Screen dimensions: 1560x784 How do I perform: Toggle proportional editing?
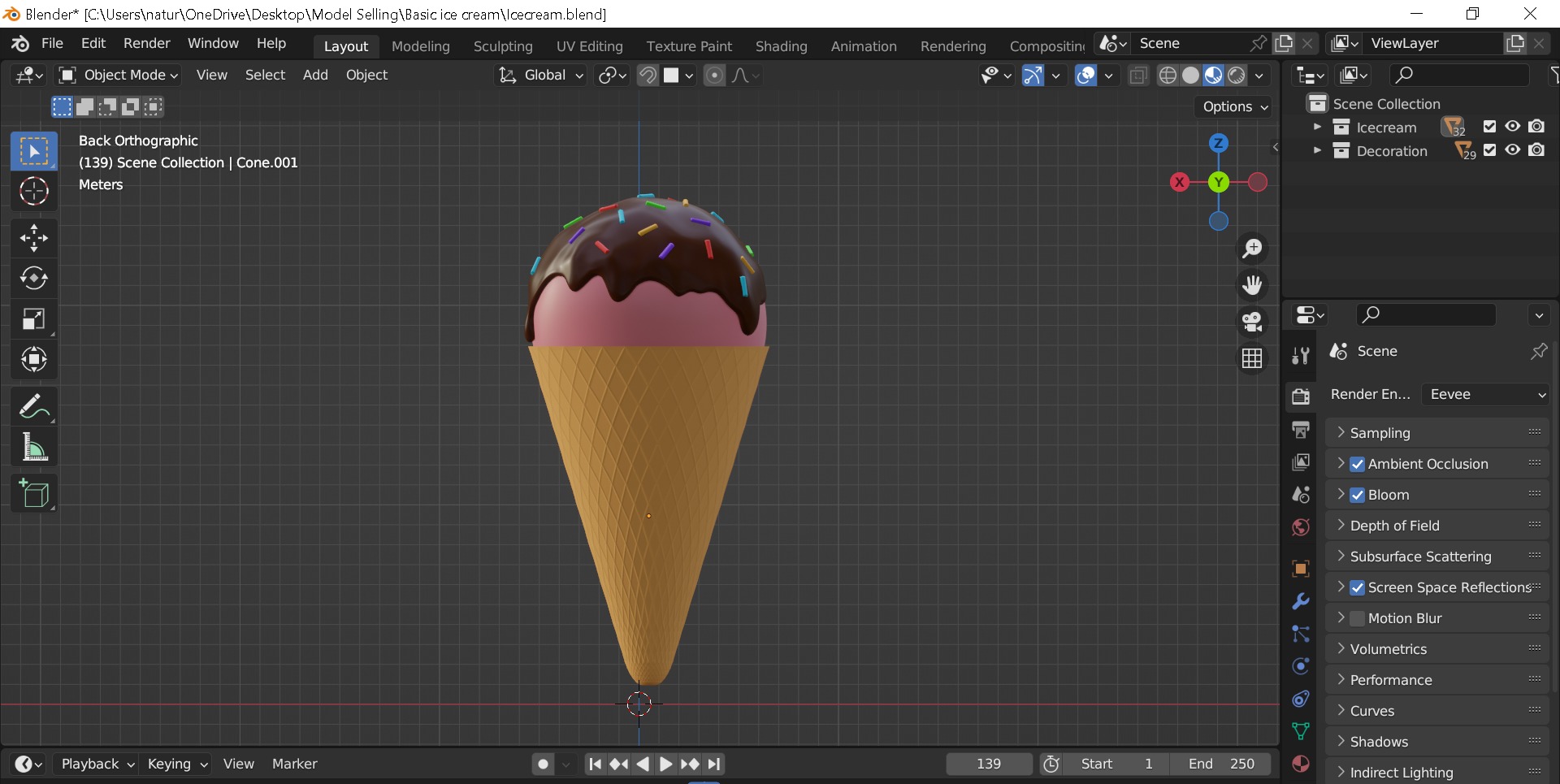[714, 76]
